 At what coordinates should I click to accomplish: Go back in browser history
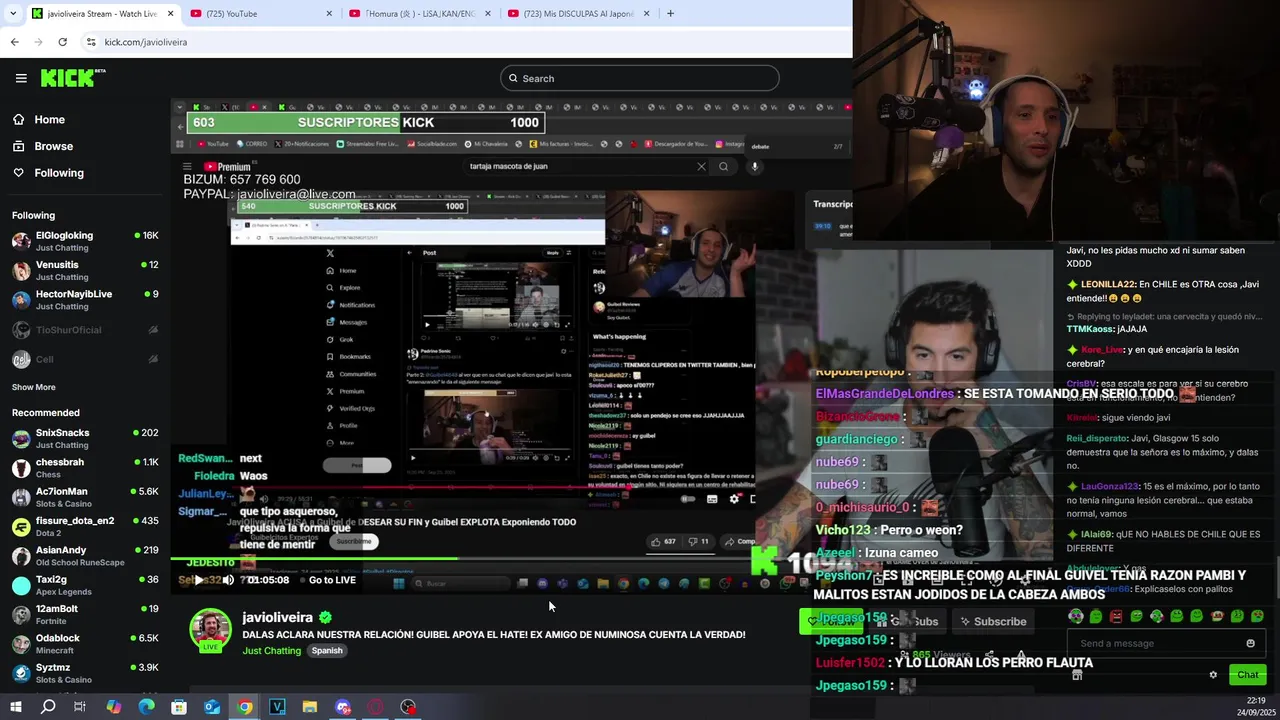click(x=14, y=42)
